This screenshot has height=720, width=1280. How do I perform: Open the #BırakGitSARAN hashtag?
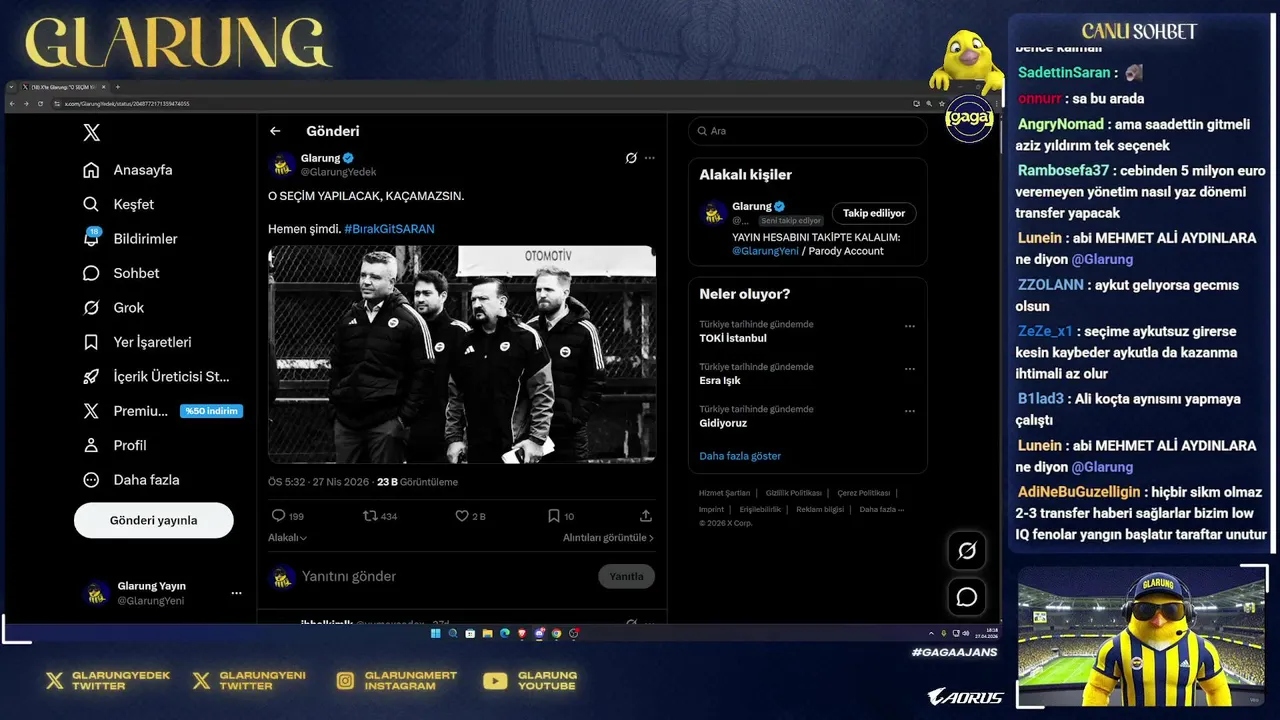coord(389,229)
